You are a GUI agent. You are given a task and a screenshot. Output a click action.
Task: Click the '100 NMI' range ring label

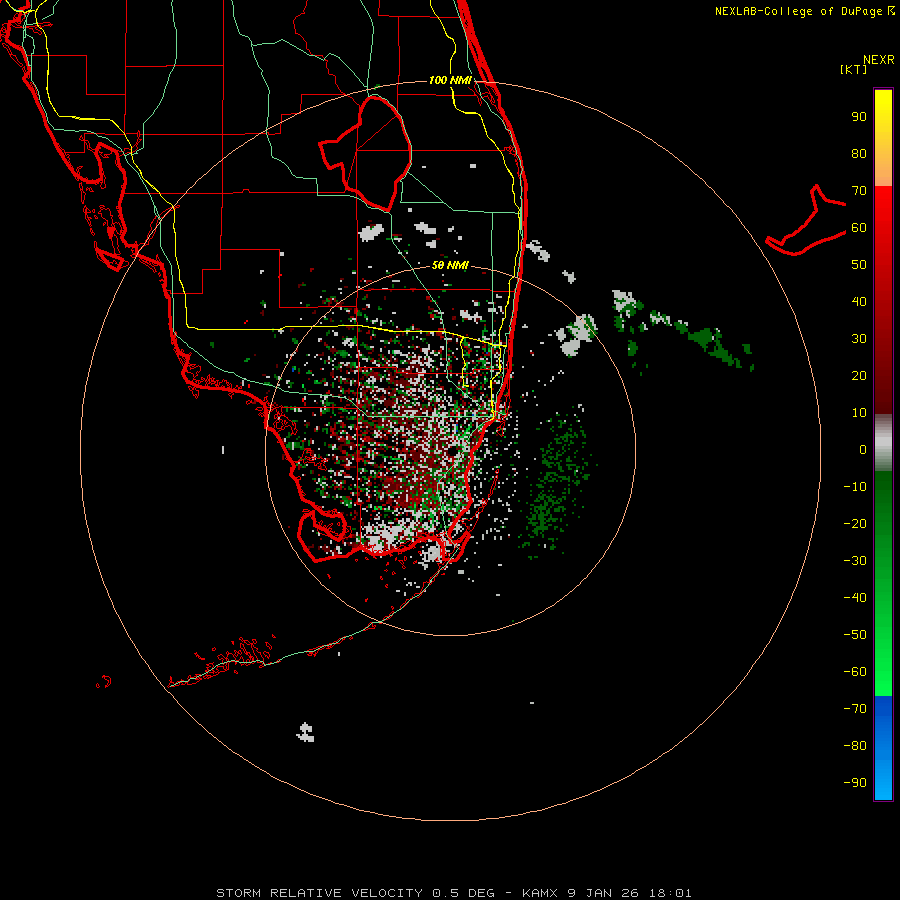[x=450, y=80]
